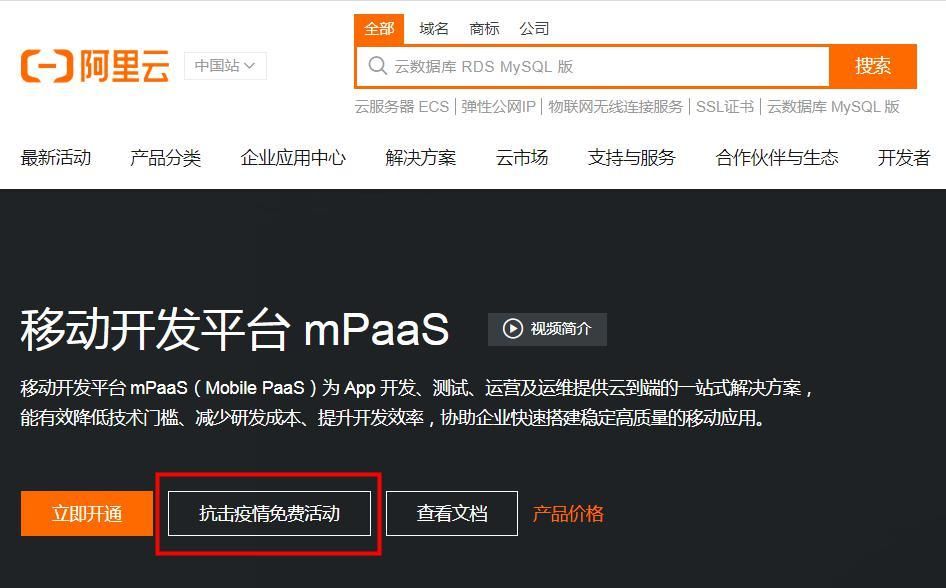Focus the search input field
The image size is (946, 588).
click(x=600, y=66)
